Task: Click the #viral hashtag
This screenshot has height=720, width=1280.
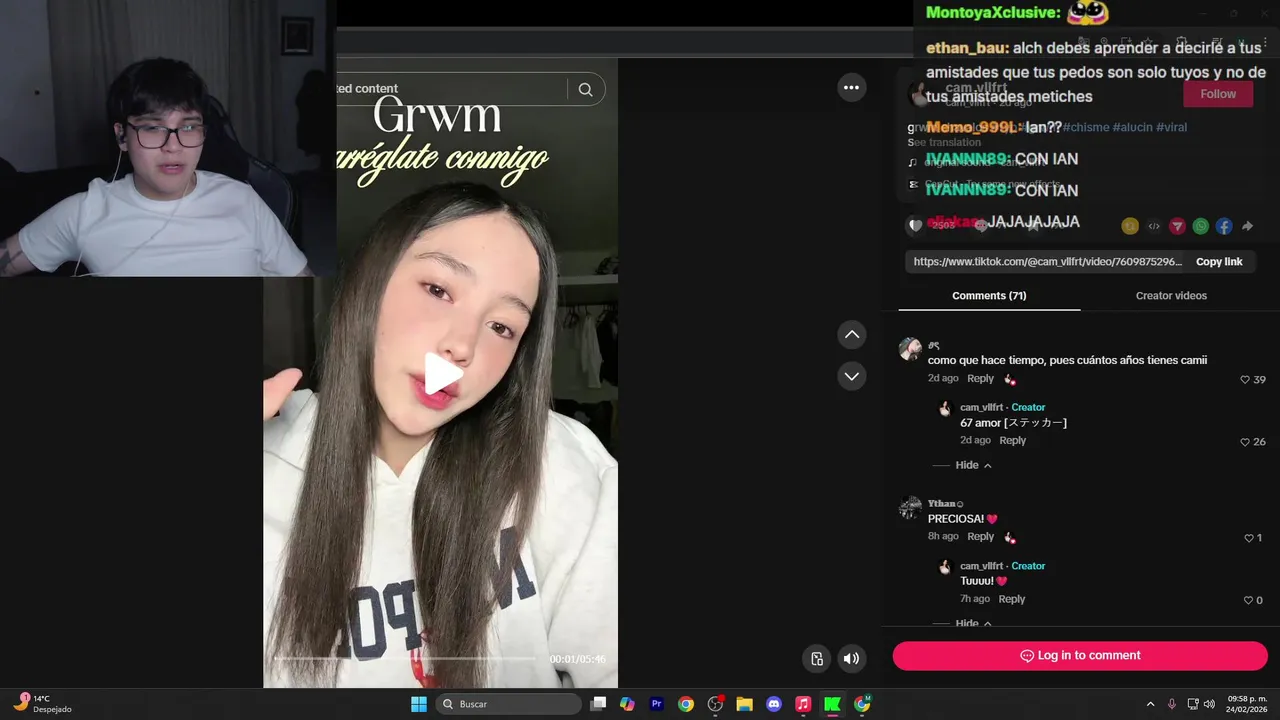Action: (1171, 128)
